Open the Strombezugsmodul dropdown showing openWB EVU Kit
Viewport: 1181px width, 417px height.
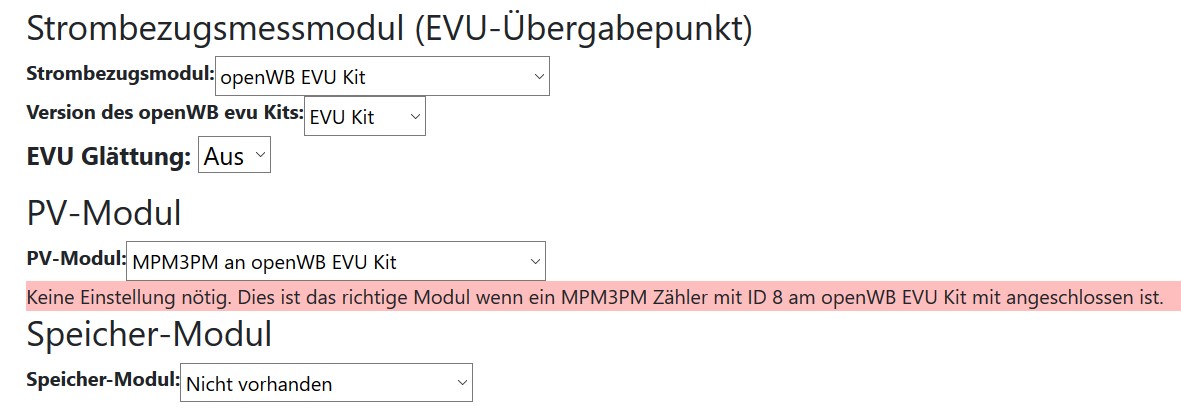point(382,76)
